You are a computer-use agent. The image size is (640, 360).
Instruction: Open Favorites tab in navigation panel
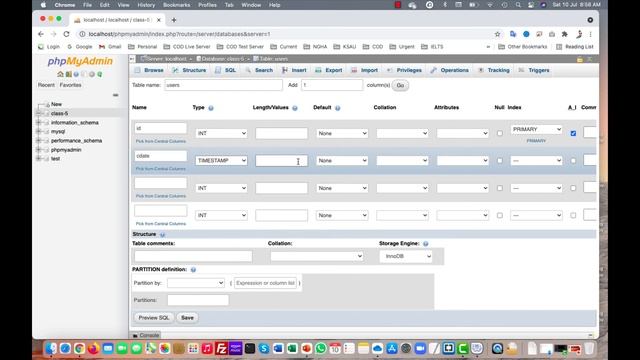[70, 85]
